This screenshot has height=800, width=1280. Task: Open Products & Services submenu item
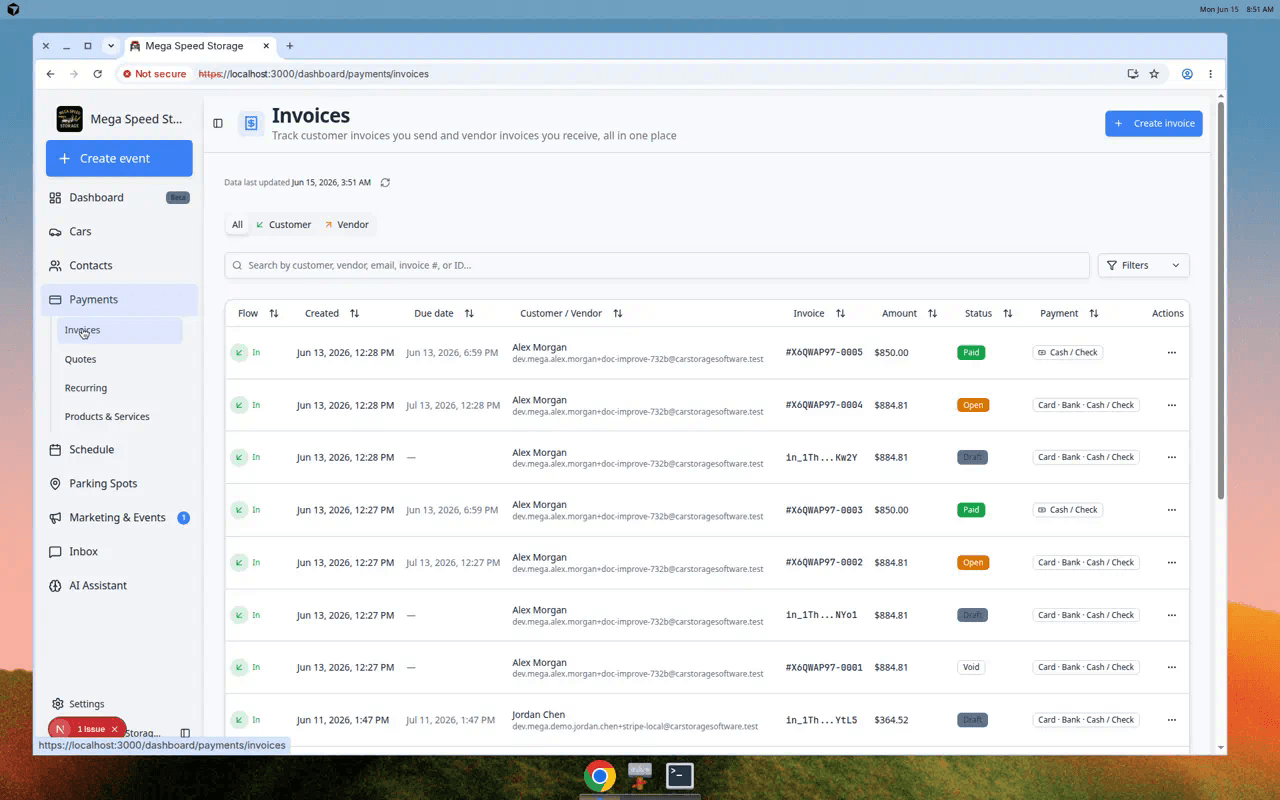tap(107, 417)
